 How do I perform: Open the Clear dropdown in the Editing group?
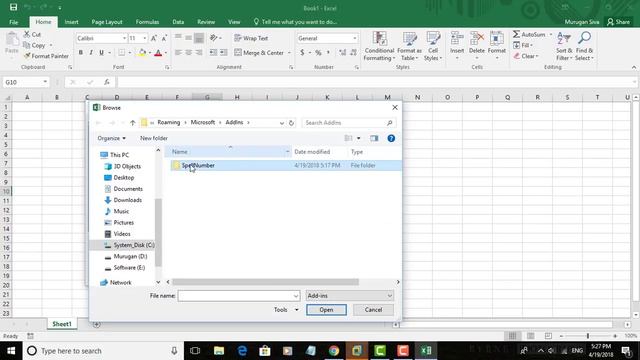[526, 56]
